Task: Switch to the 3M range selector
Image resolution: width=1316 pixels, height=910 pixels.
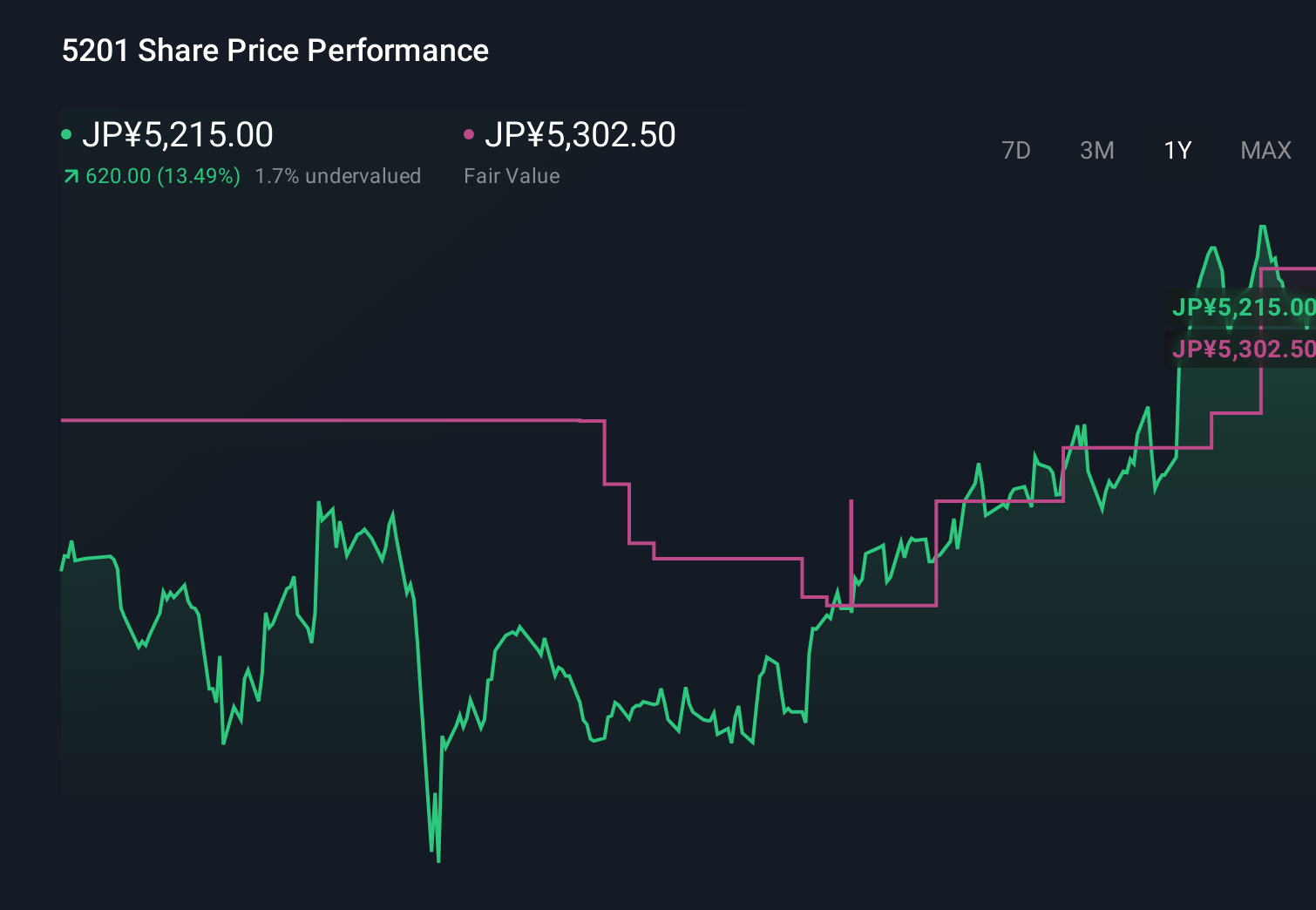Action: (1096, 150)
